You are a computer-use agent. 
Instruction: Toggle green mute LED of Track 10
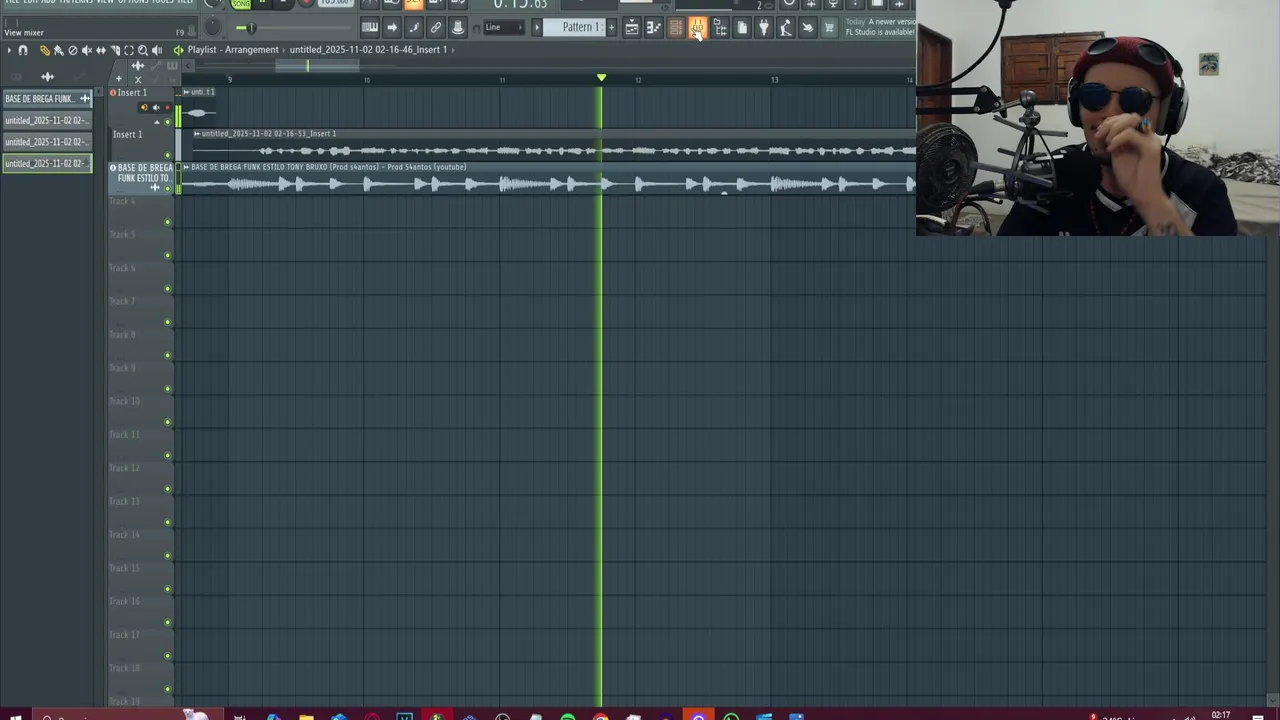(167, 422)
